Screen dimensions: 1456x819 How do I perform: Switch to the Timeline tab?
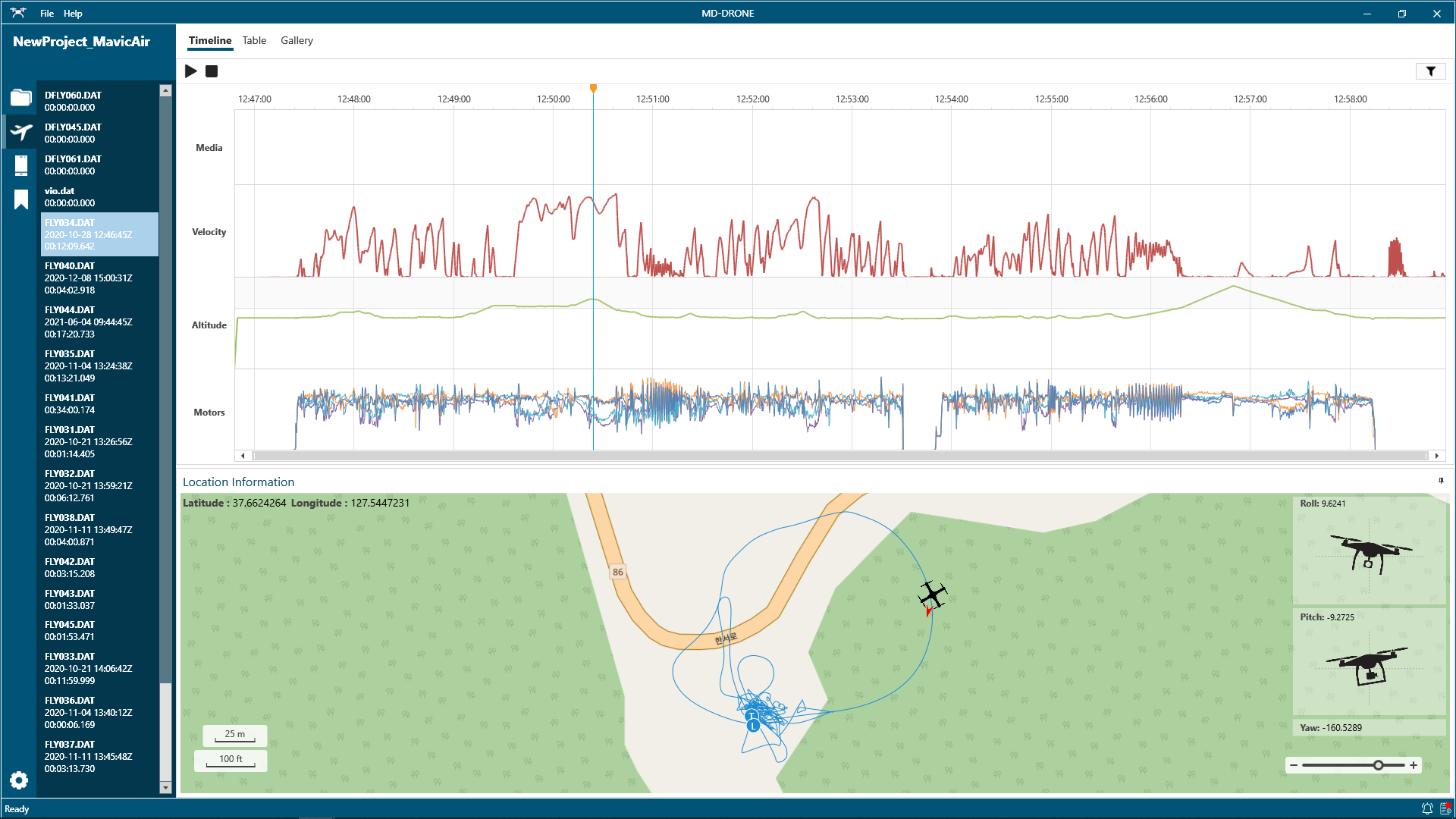pyautogui.click(x=210, y=41)
